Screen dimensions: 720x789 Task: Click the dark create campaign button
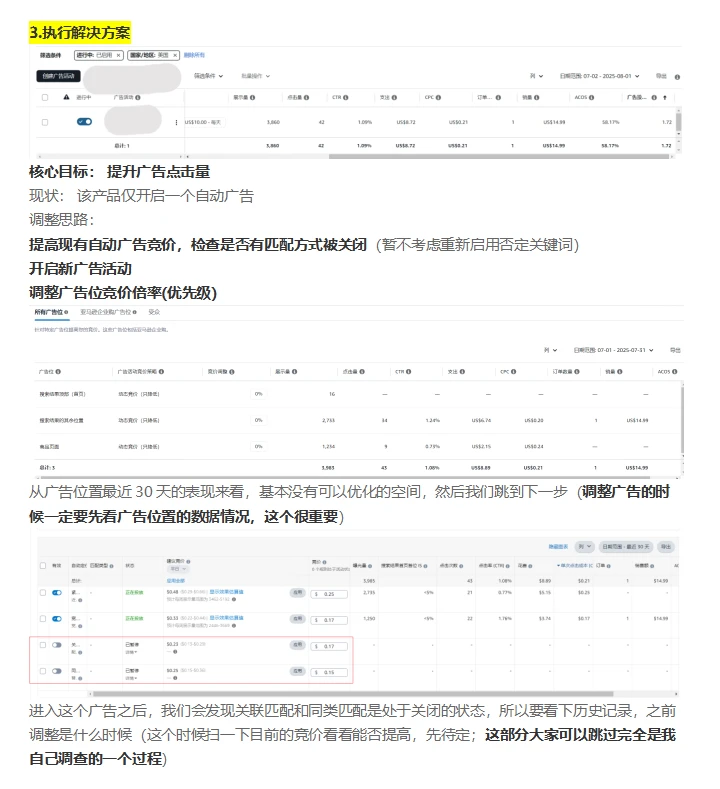coord(58,76)
